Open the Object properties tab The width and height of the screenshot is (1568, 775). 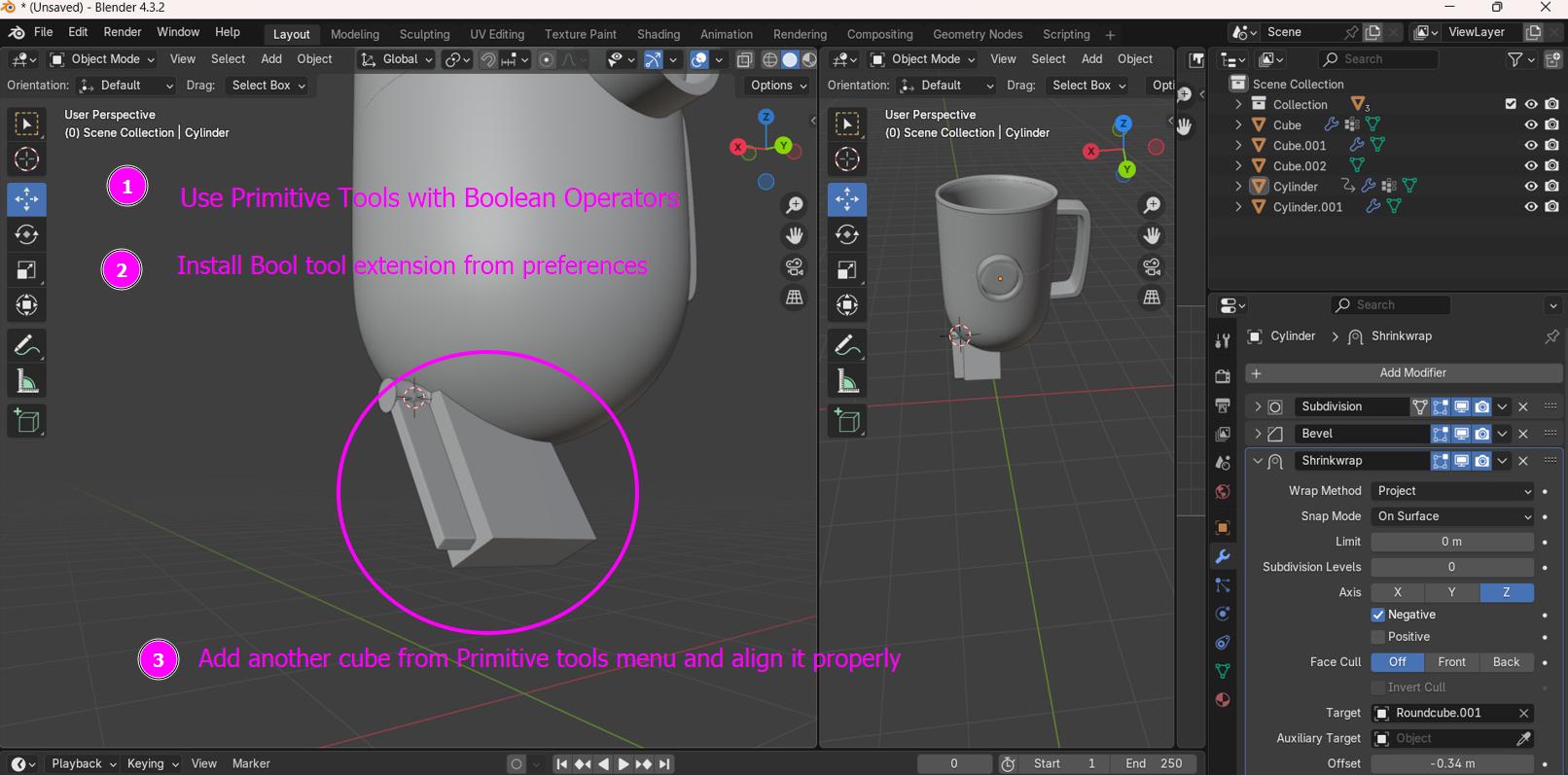pyautogui.click(x=1223, y=527)
